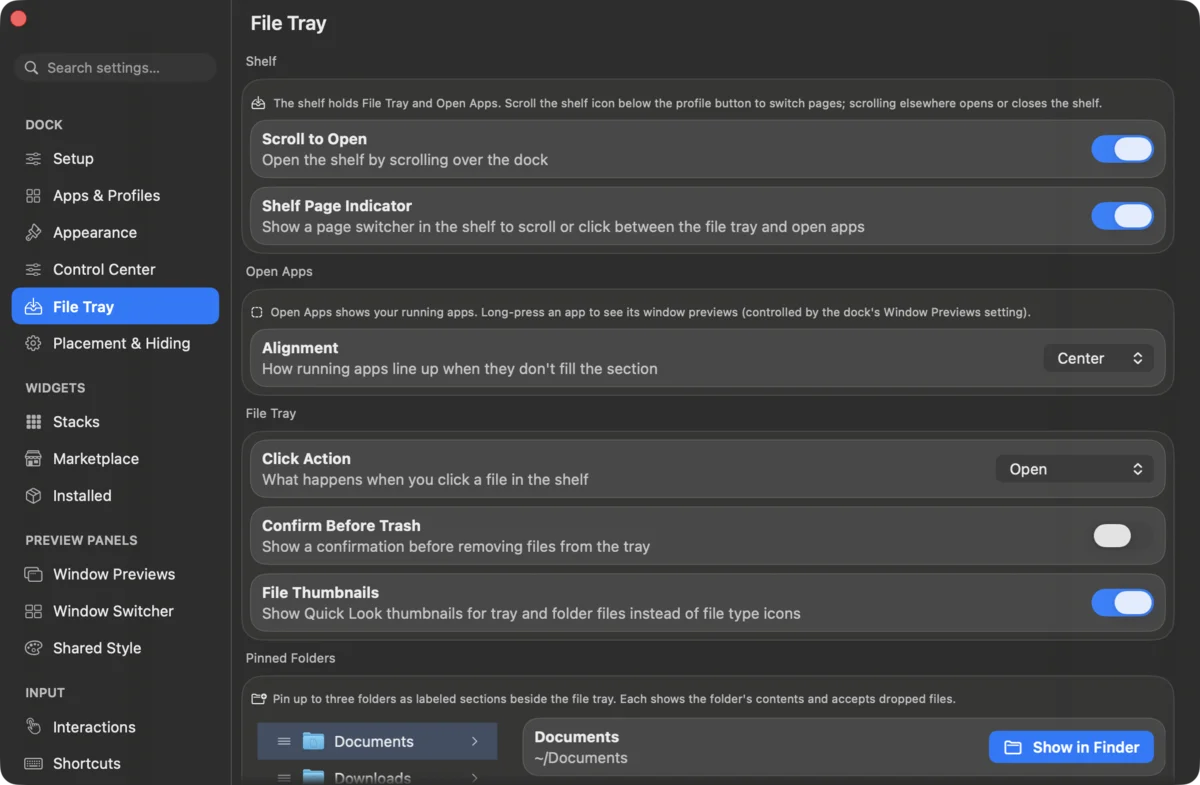Click the Marketplace storefront icon
The width and height of the screenshot is (1200, 785).
(34, 459)
